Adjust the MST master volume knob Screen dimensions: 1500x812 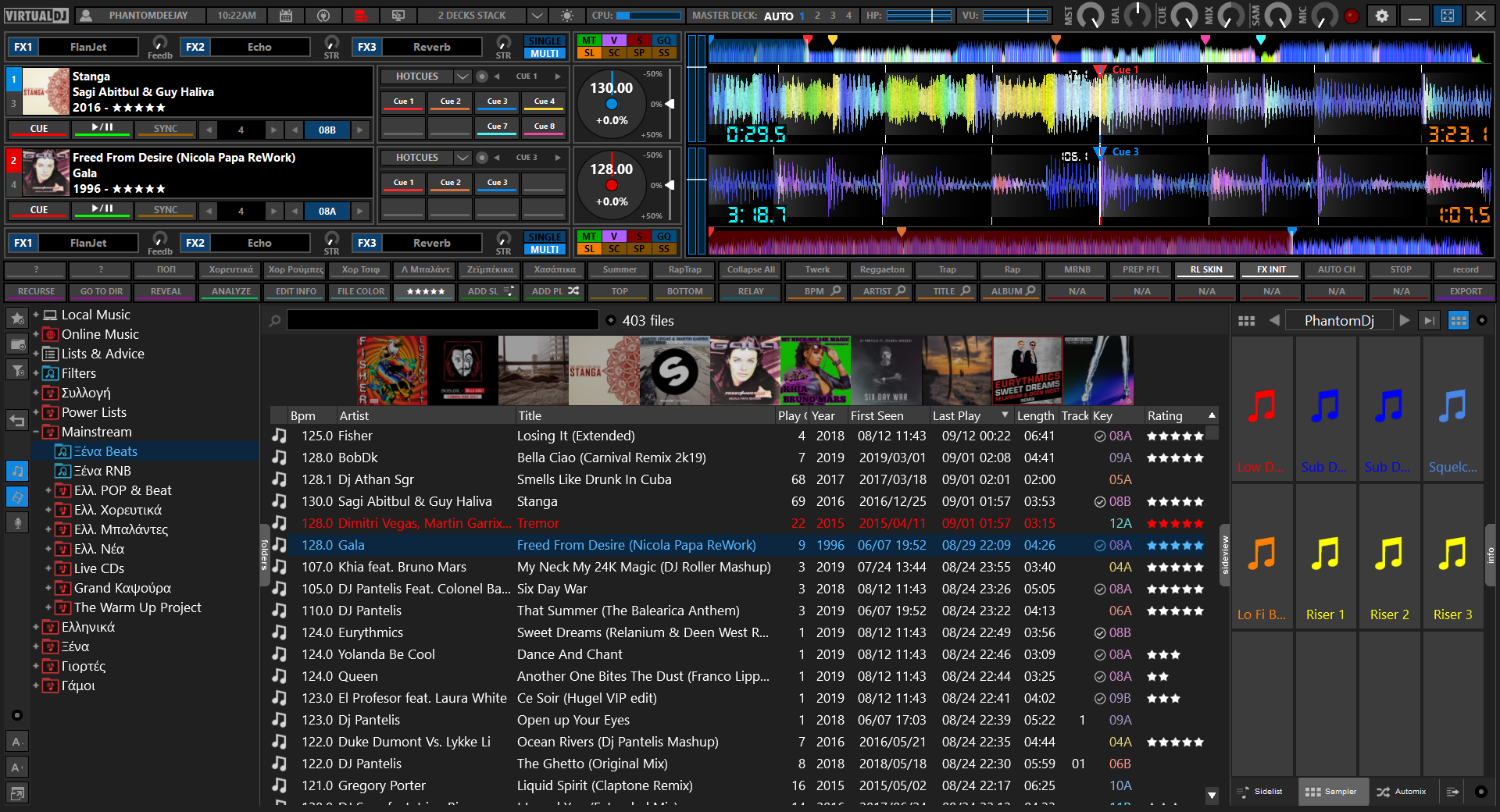(1090, 16)
